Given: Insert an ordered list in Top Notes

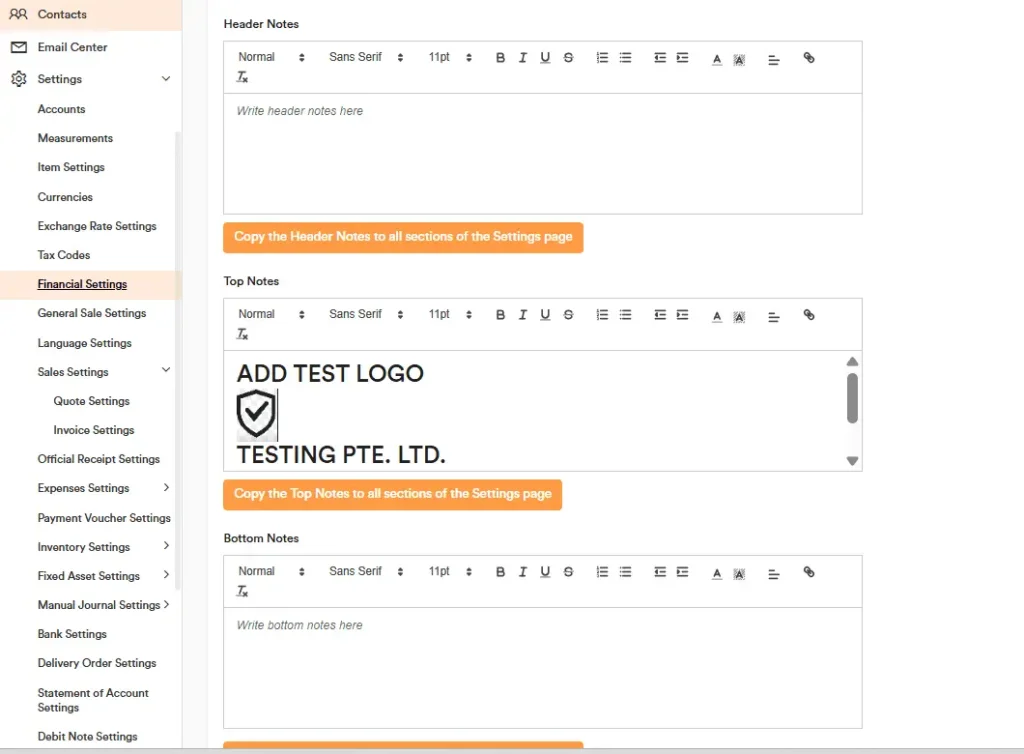Looking at the screenshot, I should (601, 314).
